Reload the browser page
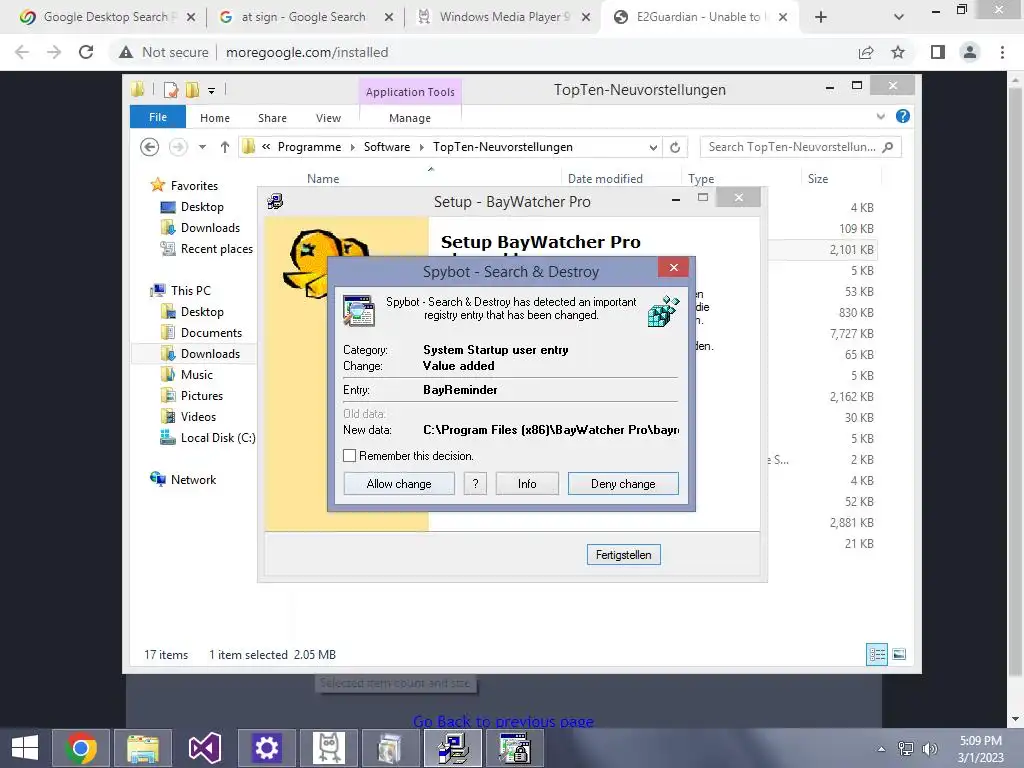1024x768 pixels. click(86, 52)
